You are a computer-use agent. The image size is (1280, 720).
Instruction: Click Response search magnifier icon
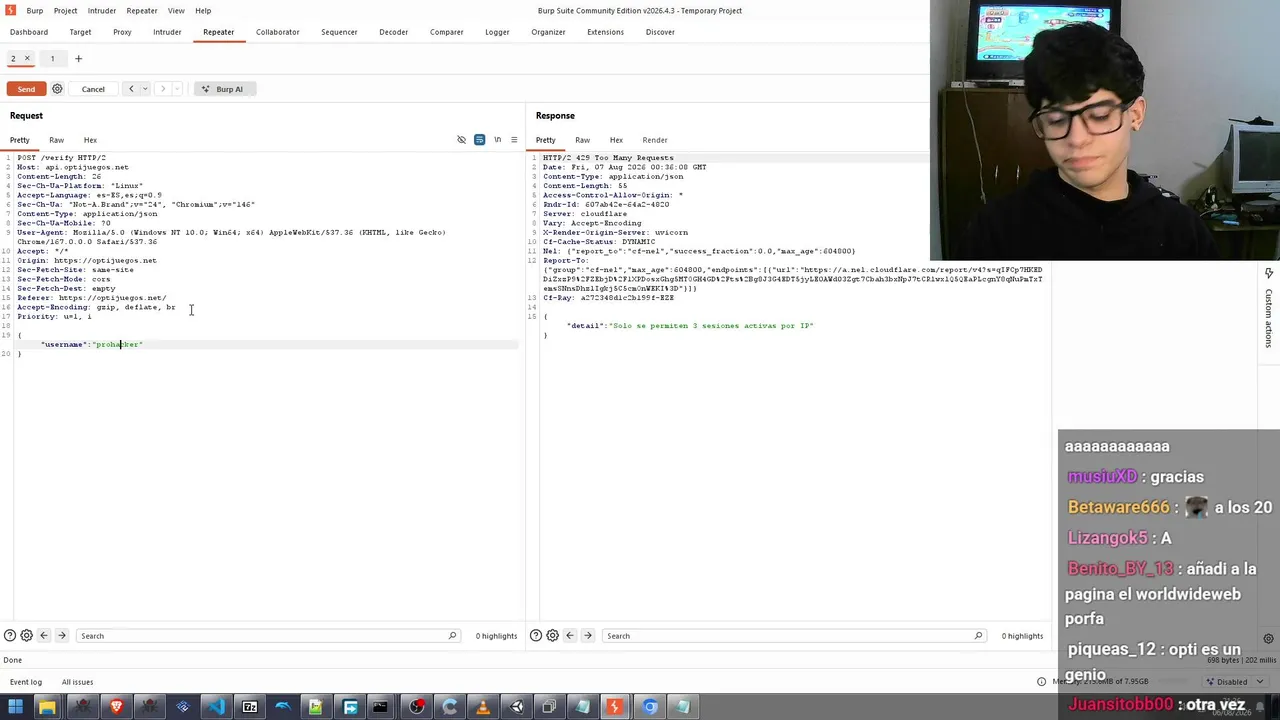978,636
